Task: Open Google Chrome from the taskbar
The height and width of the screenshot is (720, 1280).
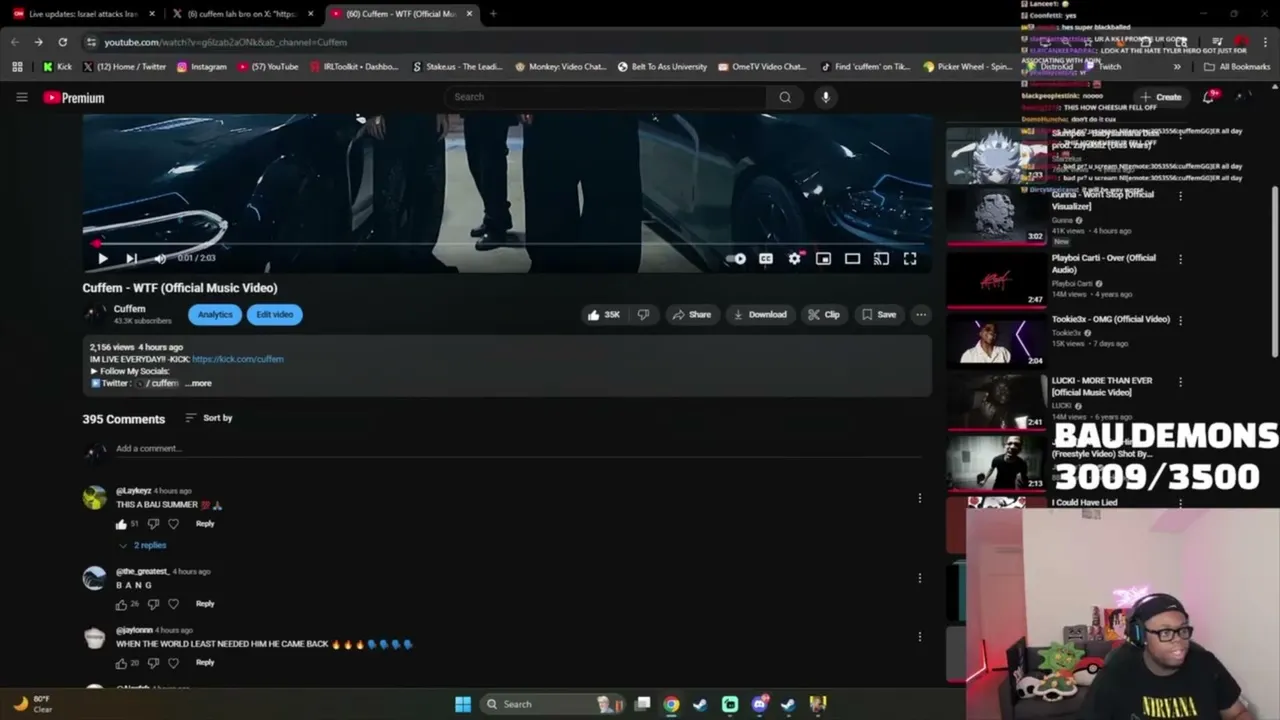Action: pos(671,704)
